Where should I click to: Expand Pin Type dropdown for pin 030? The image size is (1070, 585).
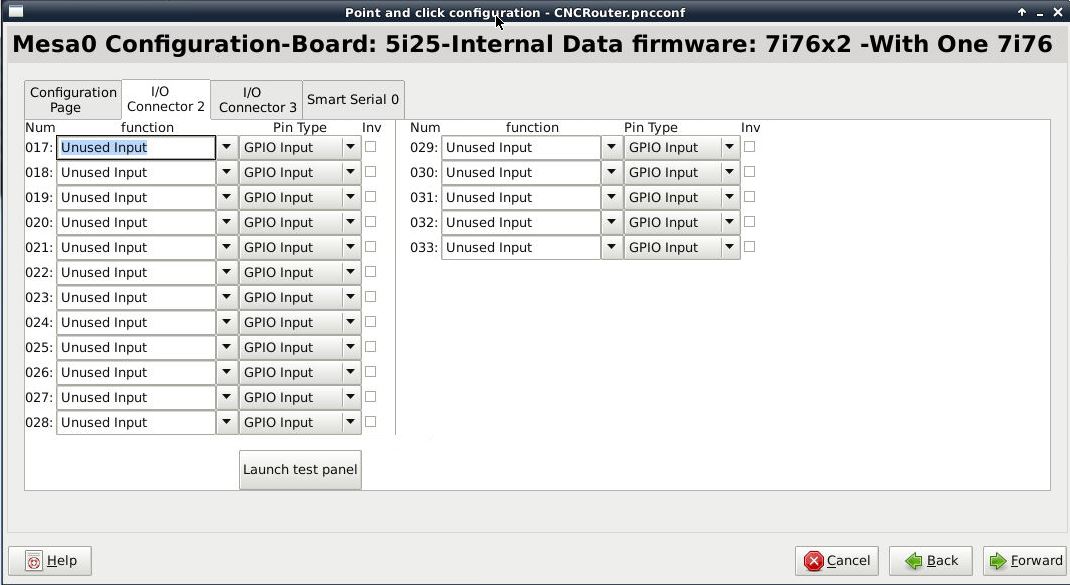click(729, 172)
